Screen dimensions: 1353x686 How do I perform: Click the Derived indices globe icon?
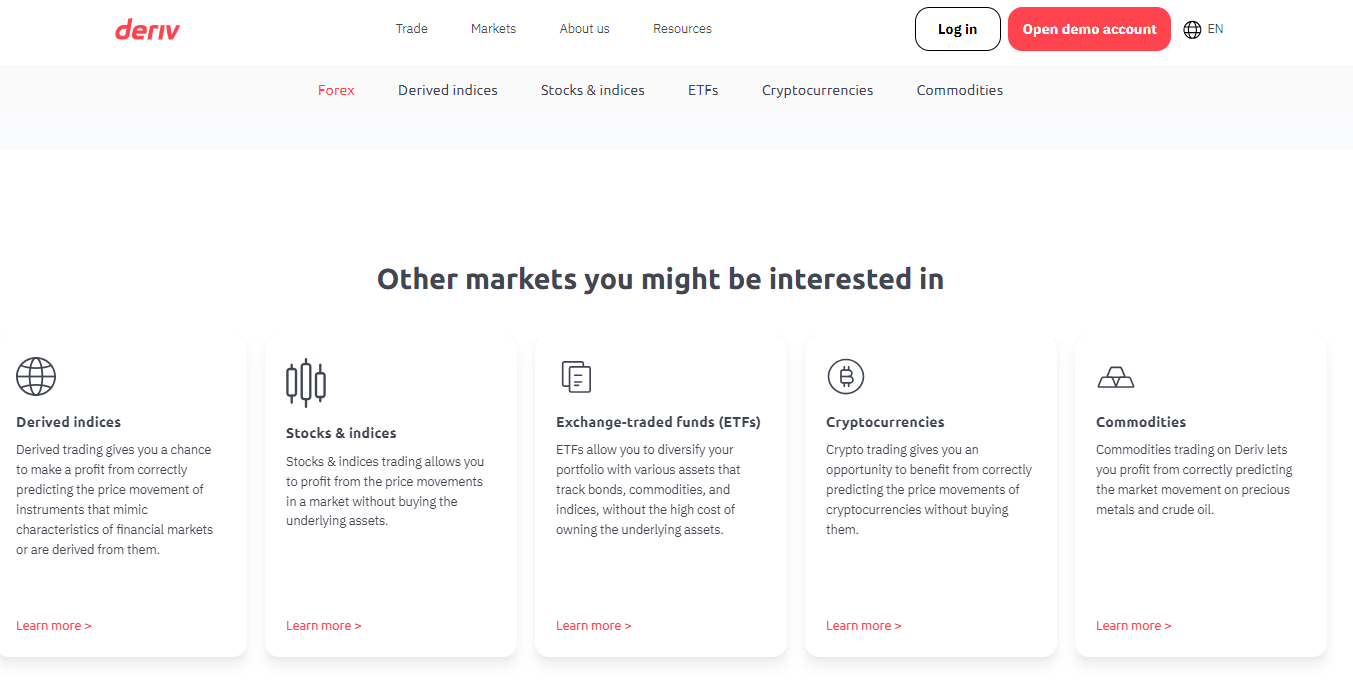(x=36, y=377)
